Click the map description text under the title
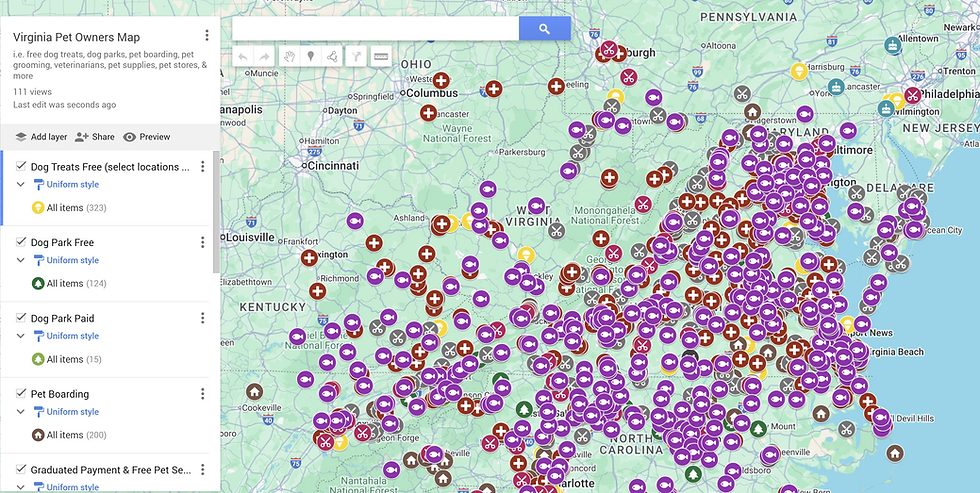Image resolution: width=980 pixels, height=493 pixels. pos(110,65)
